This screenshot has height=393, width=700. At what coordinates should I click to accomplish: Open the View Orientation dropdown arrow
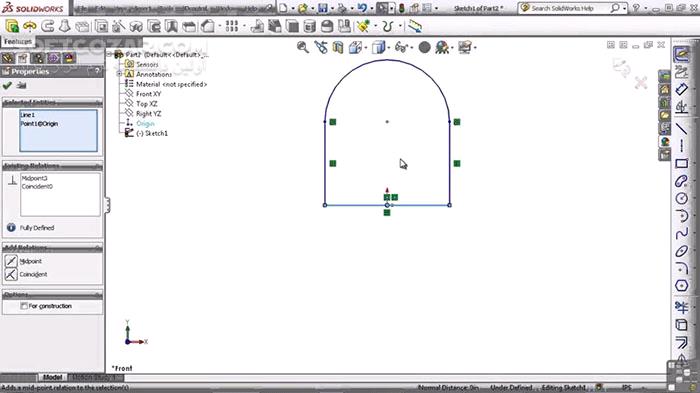[x=366, y=47]
